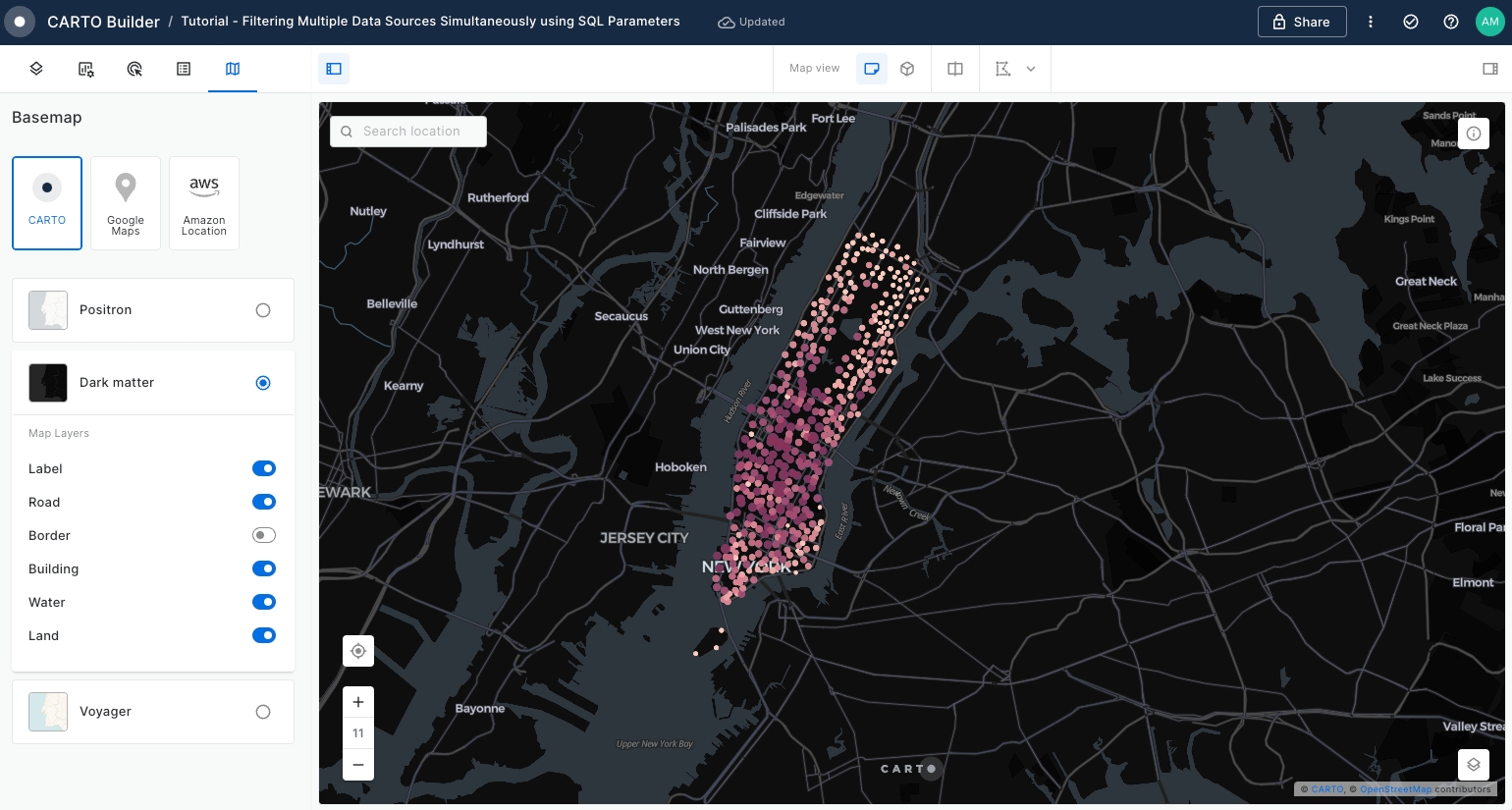1512x810 pixels.
Task: Click the JERSEY CITY map label
Action: pos(644,538)
